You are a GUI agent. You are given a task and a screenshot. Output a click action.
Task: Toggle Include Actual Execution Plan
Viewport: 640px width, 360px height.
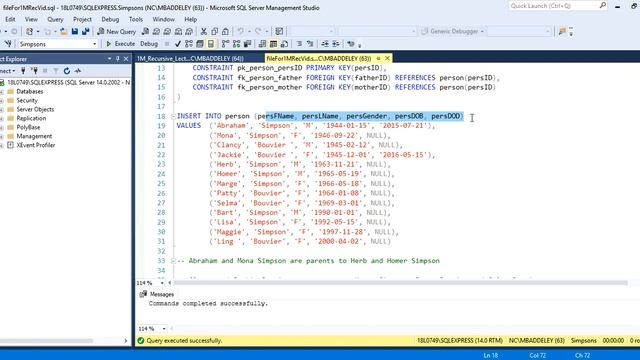click(x=225, y=44)
